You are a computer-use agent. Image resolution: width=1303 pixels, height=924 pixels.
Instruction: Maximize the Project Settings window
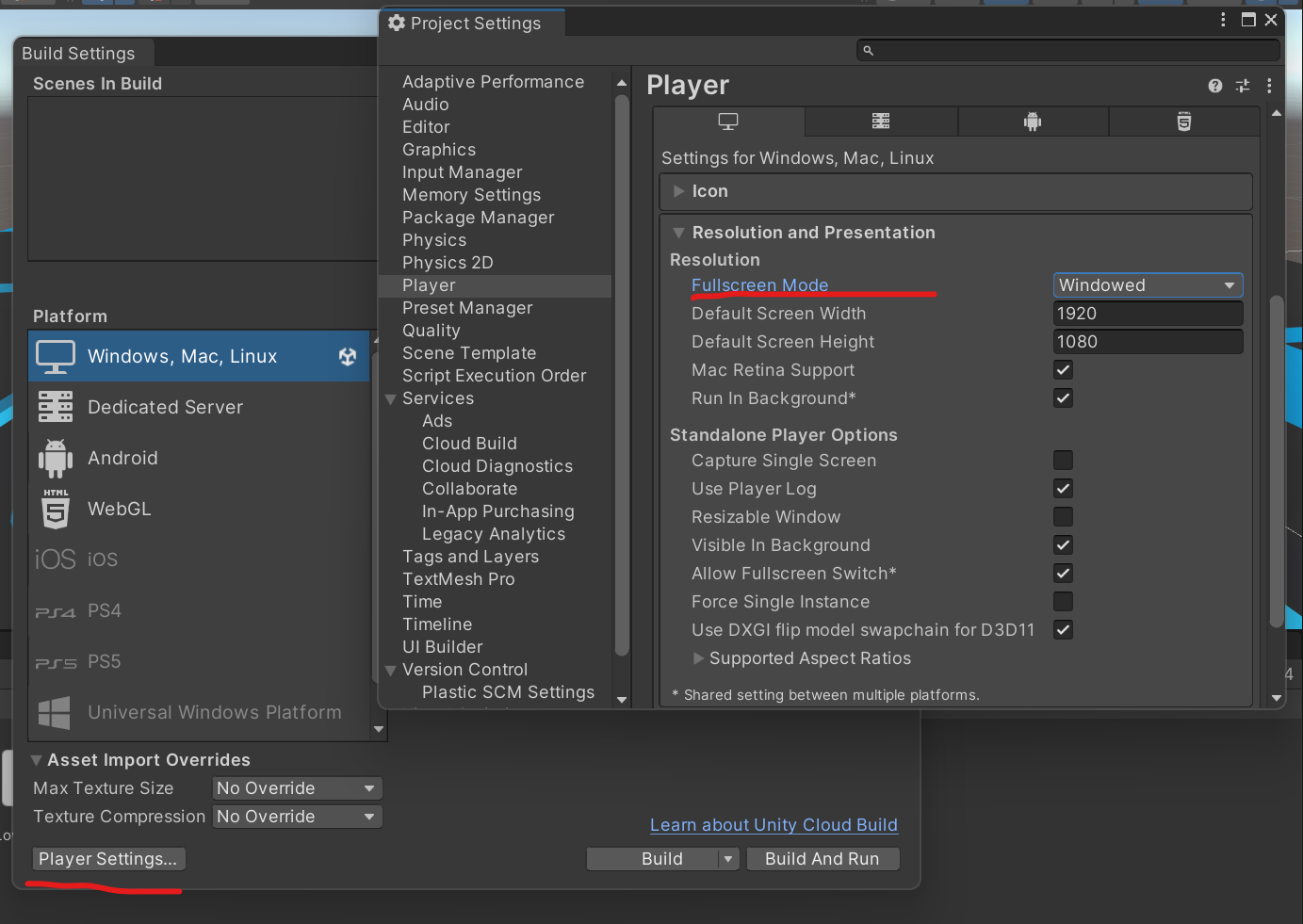(1248, 20)
